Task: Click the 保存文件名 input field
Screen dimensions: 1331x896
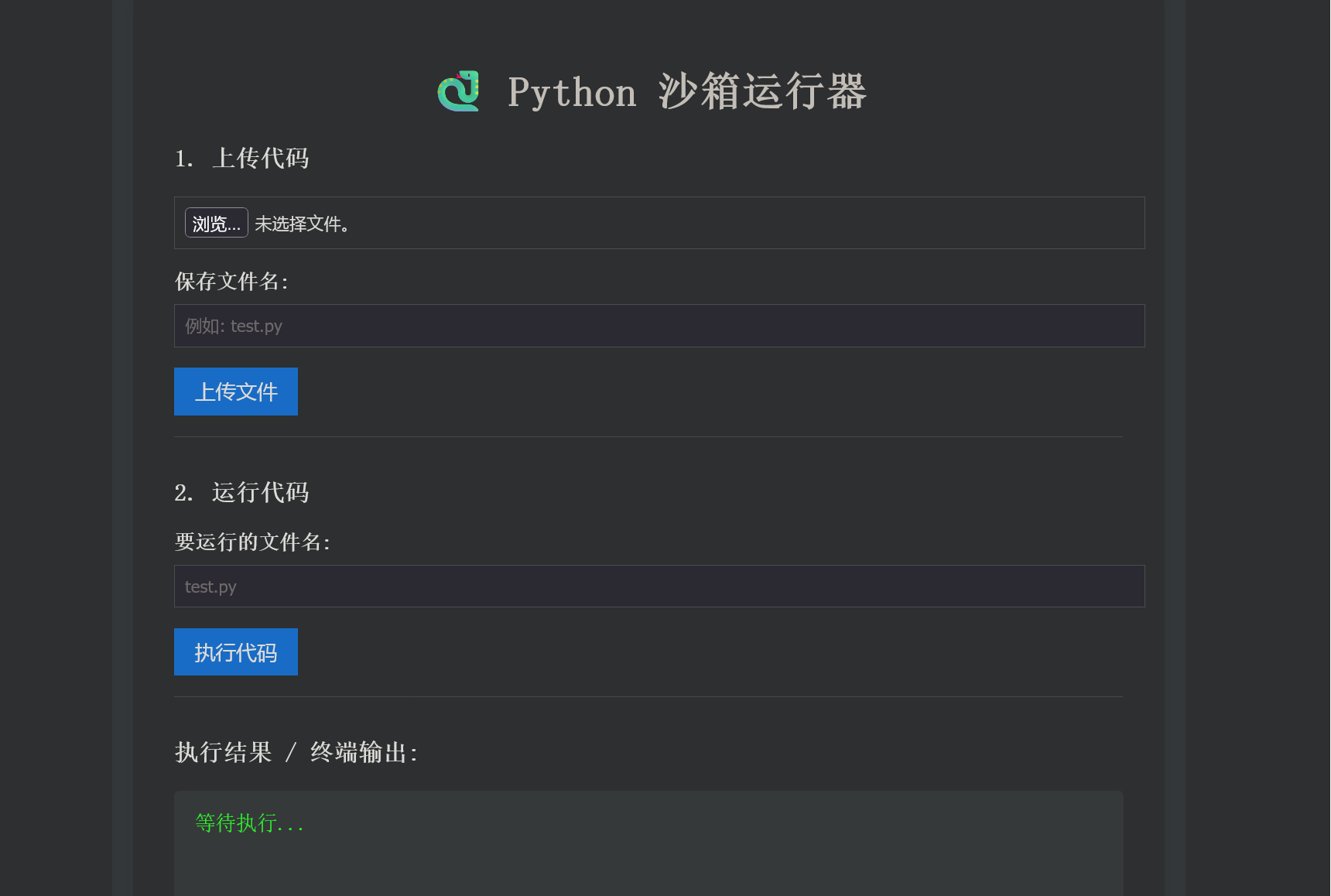Action: (659, 326)
